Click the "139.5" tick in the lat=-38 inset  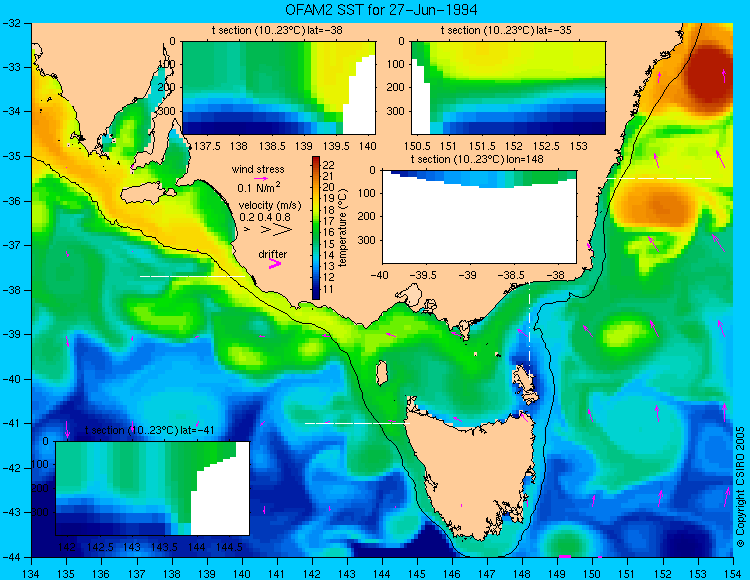(336, 146)
